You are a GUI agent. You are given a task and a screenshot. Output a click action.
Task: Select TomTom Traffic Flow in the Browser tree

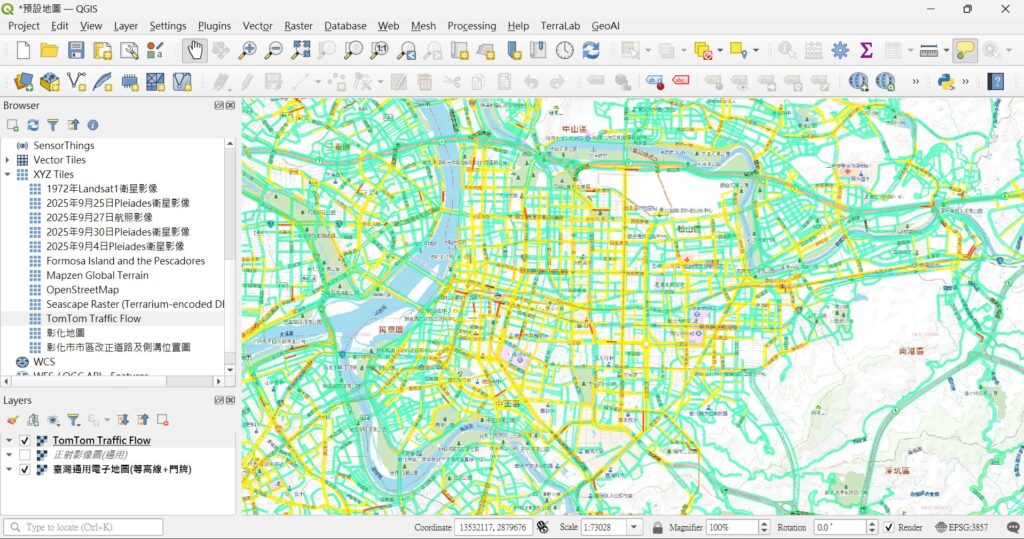tap(93, 318)
